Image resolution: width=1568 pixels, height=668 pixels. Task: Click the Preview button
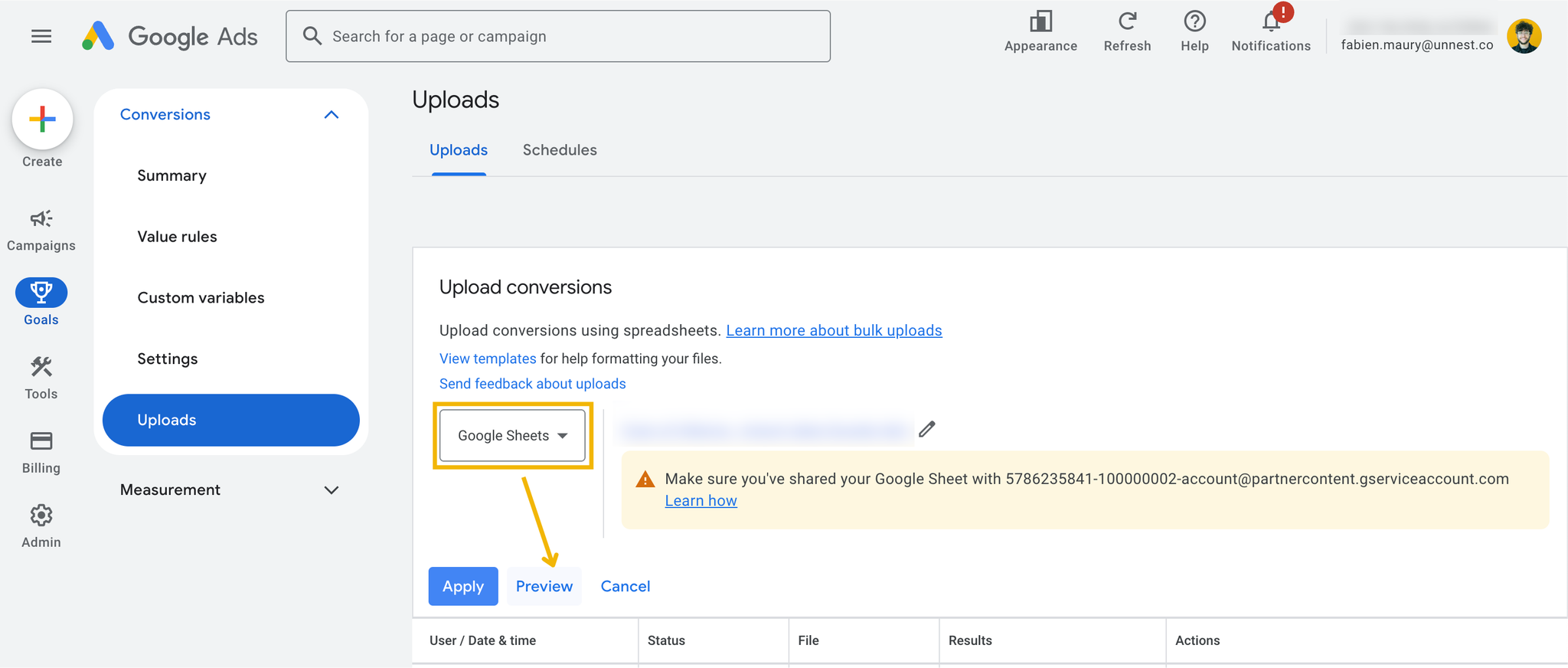544,586
